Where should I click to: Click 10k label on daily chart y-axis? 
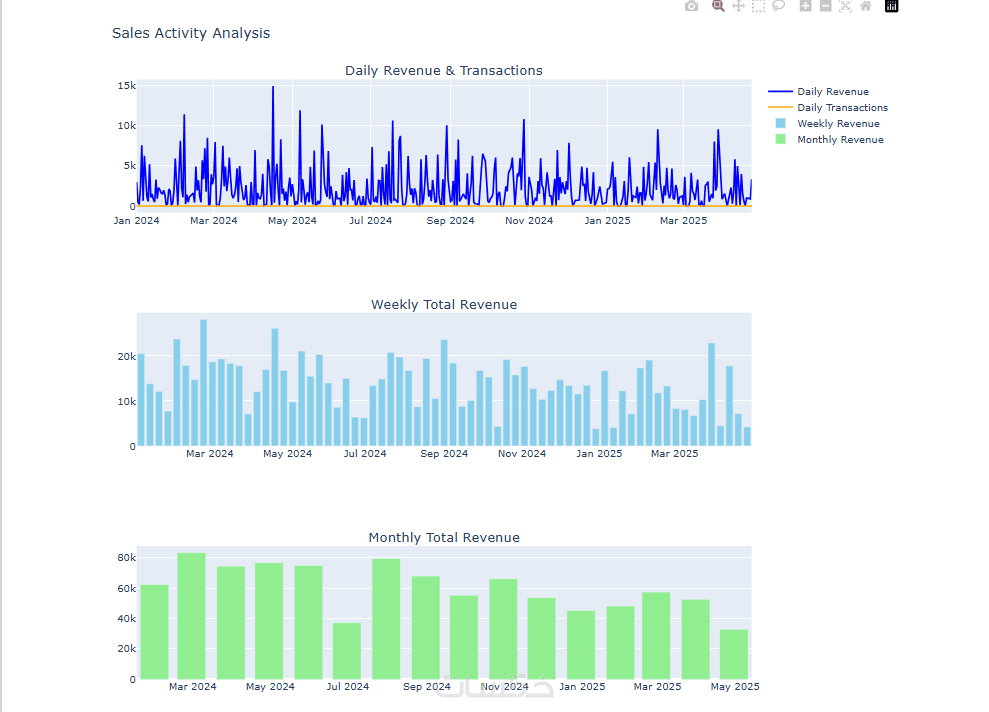click(x=126, y=125)
